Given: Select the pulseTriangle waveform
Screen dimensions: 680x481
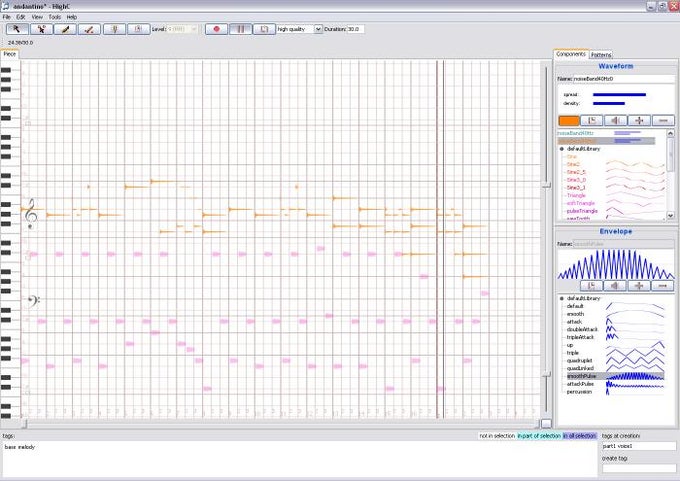Looking at the screenshot, I should [582, 211].
